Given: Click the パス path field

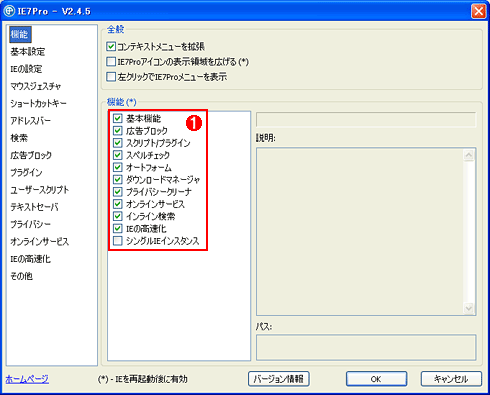Looking at the screenshot, I should tap(366, 348).
